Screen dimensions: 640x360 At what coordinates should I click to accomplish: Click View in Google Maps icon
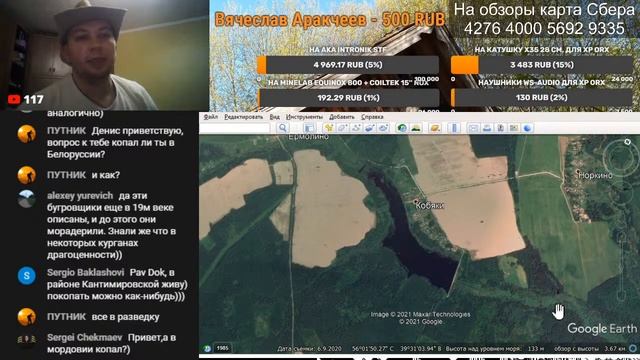tap(514, 128)
